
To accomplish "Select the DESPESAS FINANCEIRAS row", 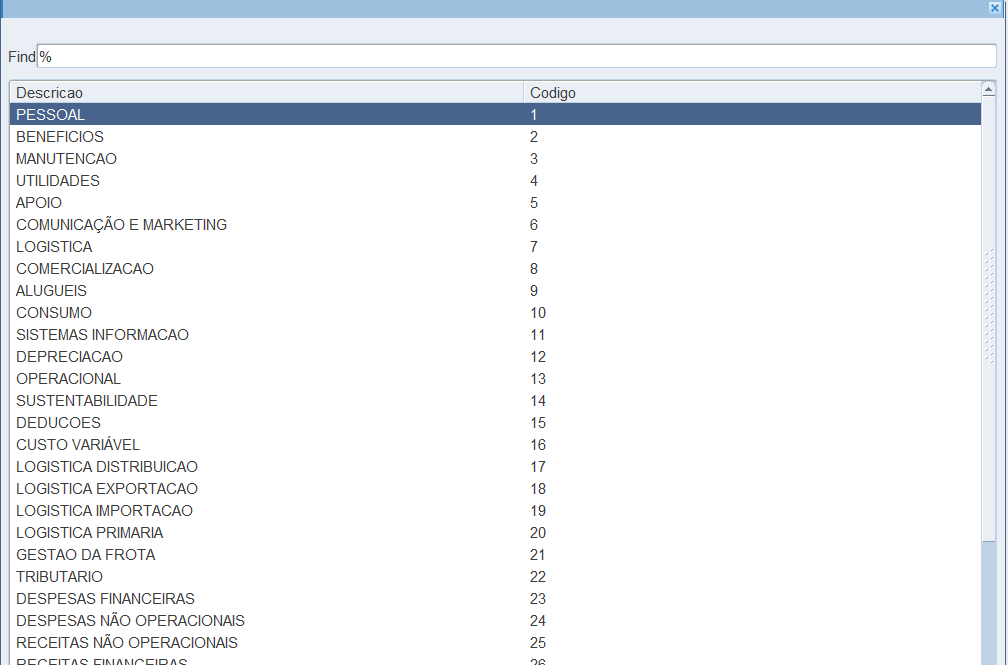I will tap(495, 598).
